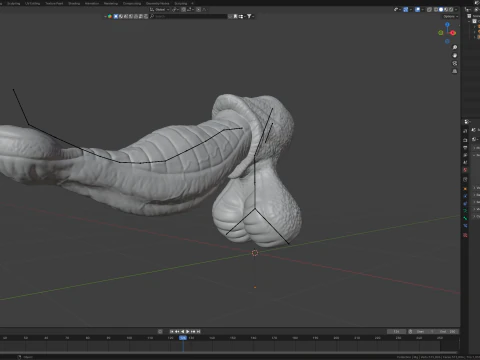The width and height of the screenshot is (480, 360).
Task: Switch to wireframe viewport shading
Action: point(436,9)
